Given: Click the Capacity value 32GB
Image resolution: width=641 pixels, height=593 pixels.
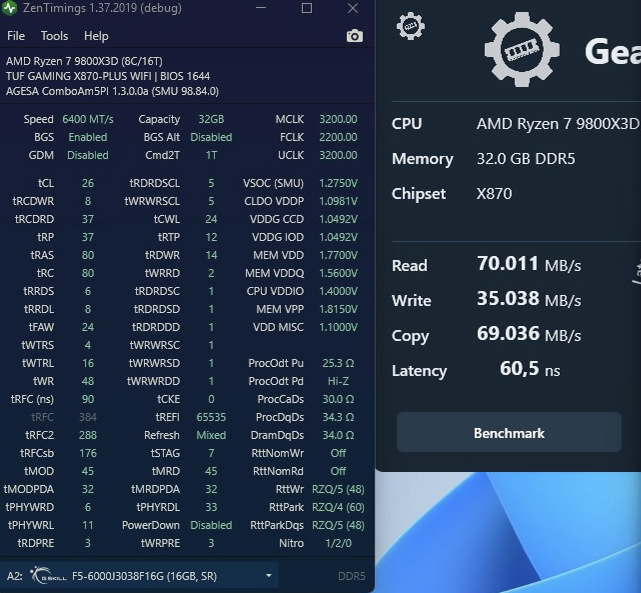Looking at the screenshot, I should [x=211, y=119].
